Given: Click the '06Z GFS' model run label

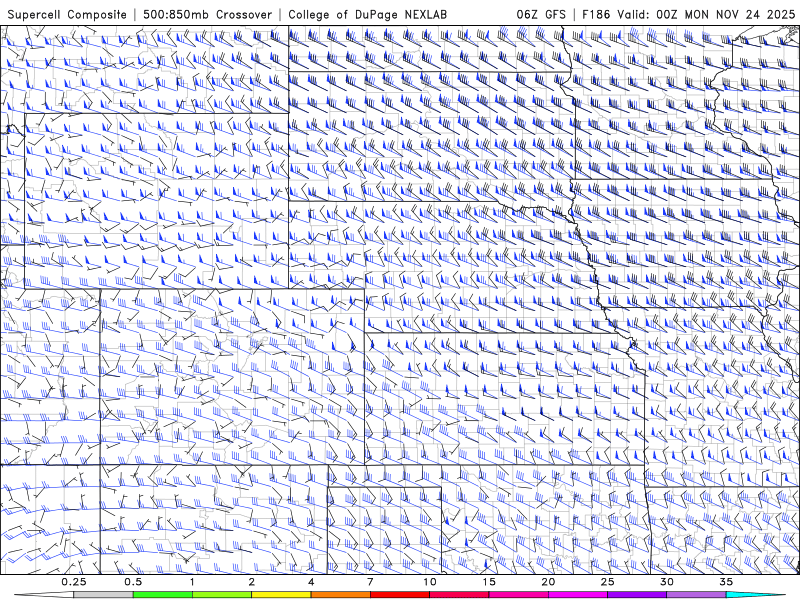Looking at the screenshot, I should (541, 14).
